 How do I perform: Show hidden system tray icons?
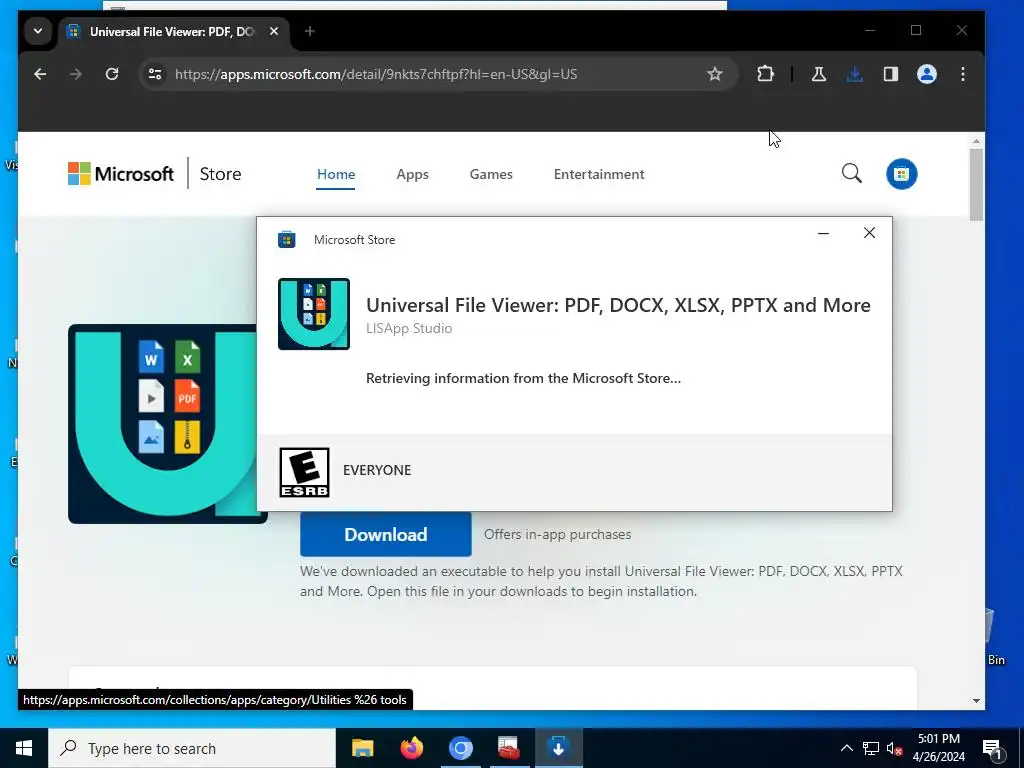click(x=846, y=748)
